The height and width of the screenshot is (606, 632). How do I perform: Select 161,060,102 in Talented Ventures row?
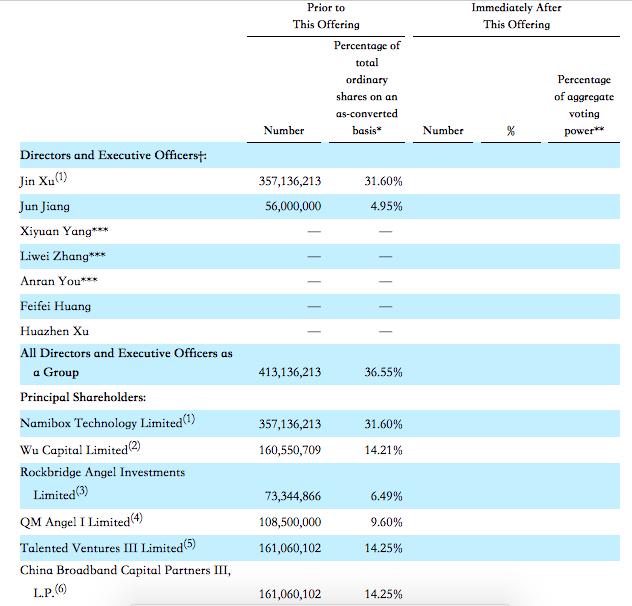[290, 548]
